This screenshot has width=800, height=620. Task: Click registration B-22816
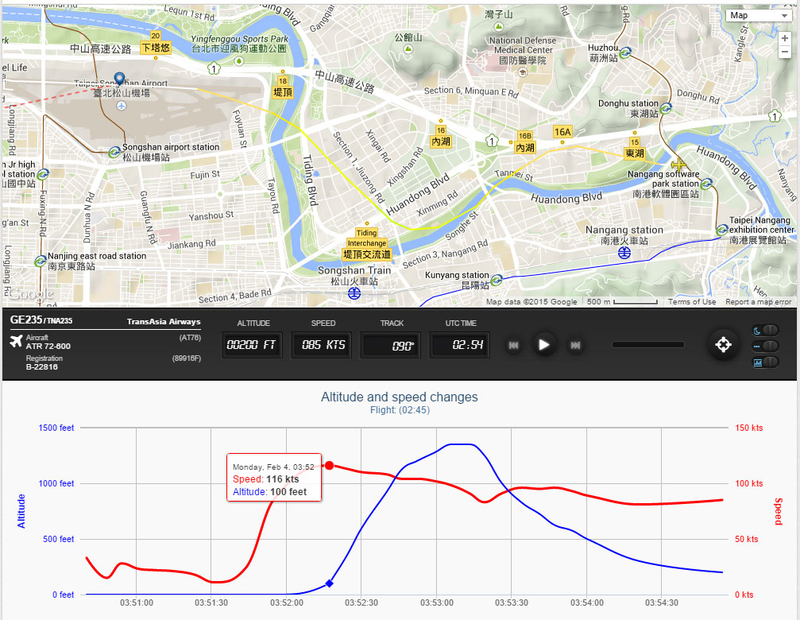(42, 367)
